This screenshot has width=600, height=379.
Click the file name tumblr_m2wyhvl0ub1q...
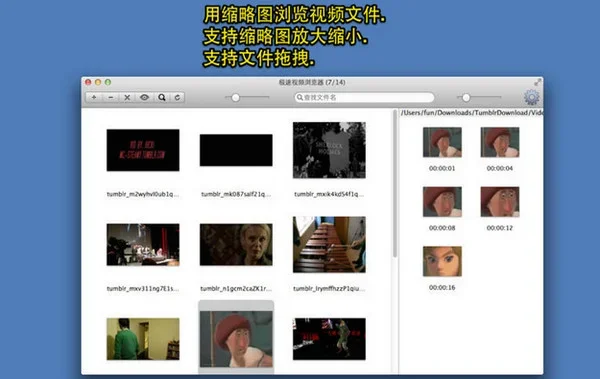[143, 194]
